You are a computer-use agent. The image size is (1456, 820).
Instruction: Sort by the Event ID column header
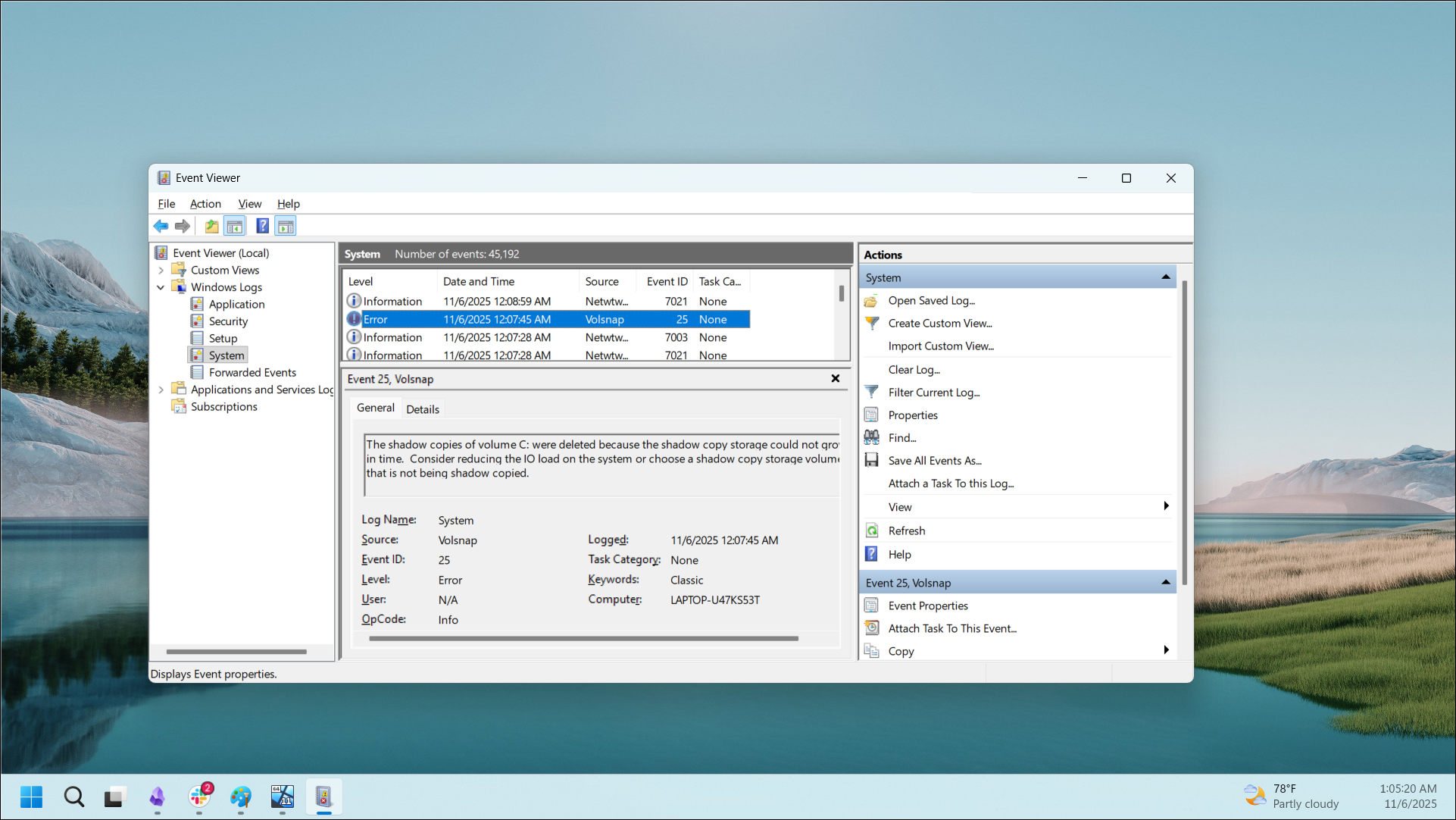(x=665, y=282)
